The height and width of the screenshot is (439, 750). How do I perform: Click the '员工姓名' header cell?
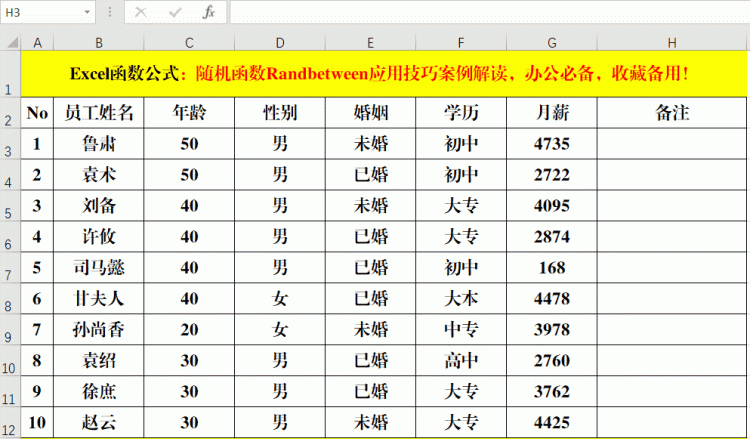(99, 113)
